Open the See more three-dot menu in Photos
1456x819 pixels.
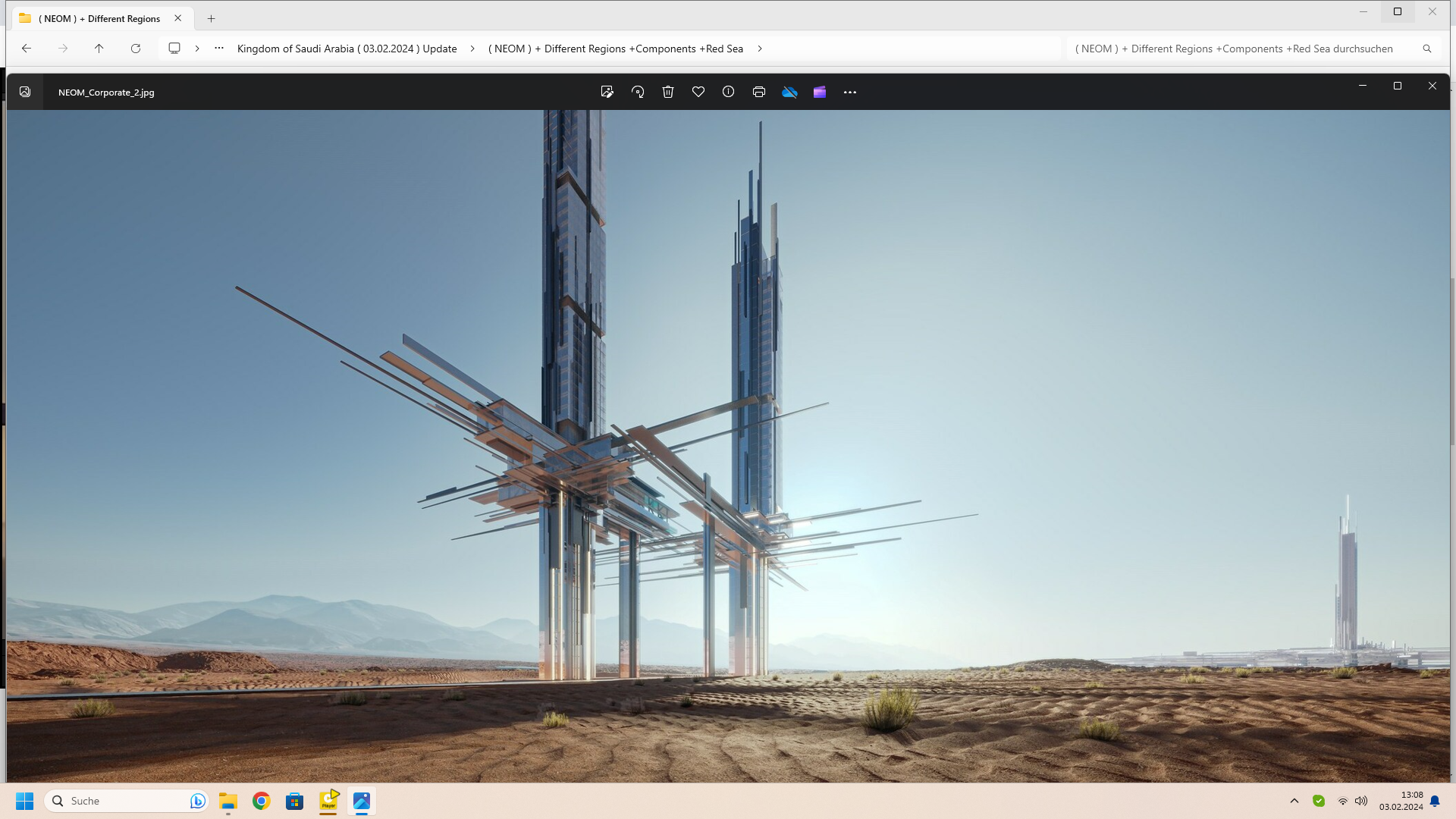tap(850, 92)
